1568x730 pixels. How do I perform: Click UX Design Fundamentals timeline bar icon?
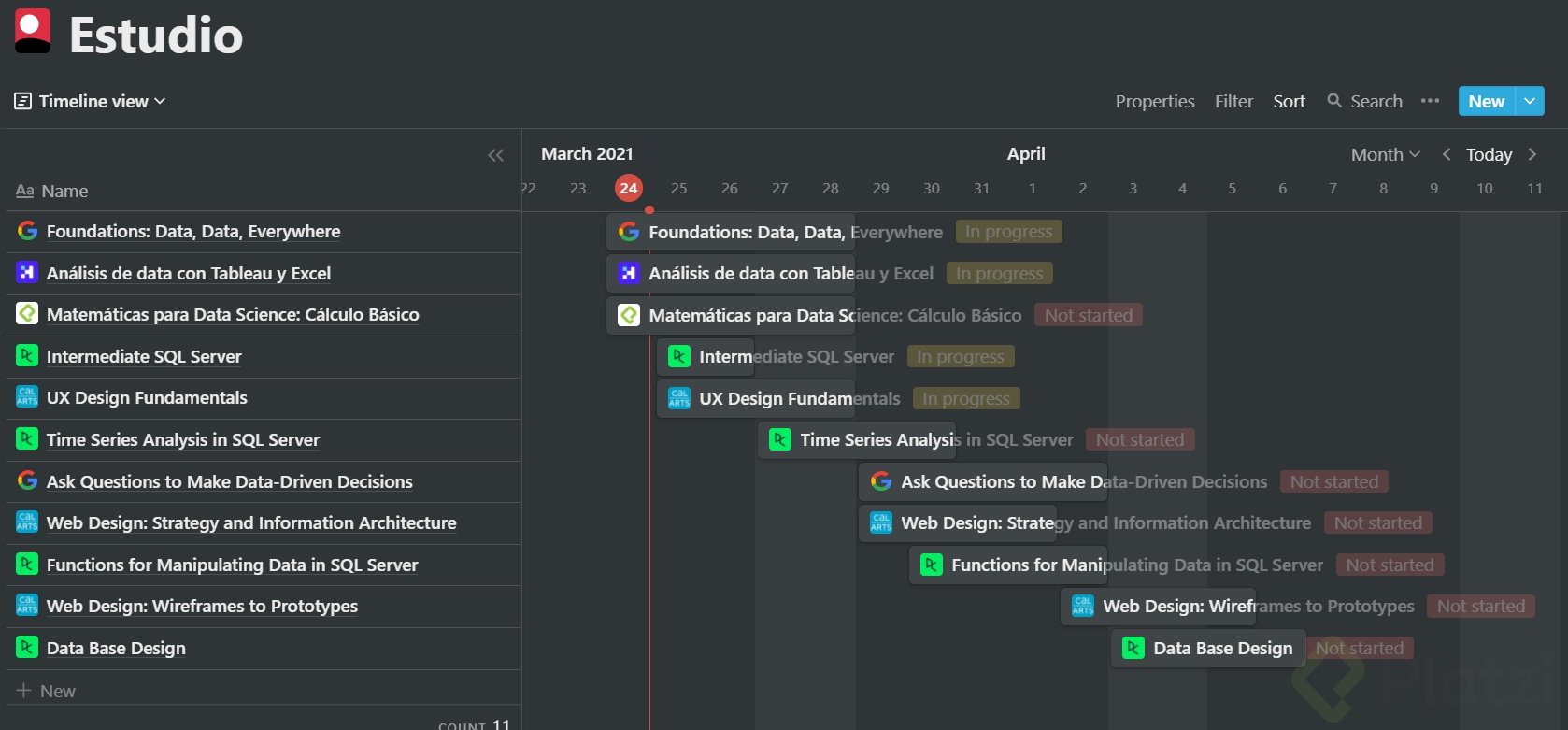(x=679, y=398)
